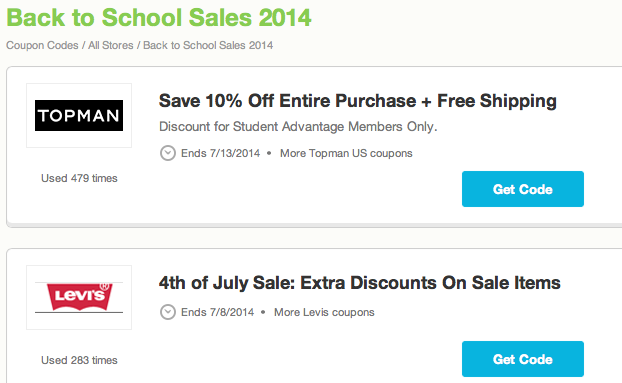Click the Levi's red batwing logo

point(79,297)
